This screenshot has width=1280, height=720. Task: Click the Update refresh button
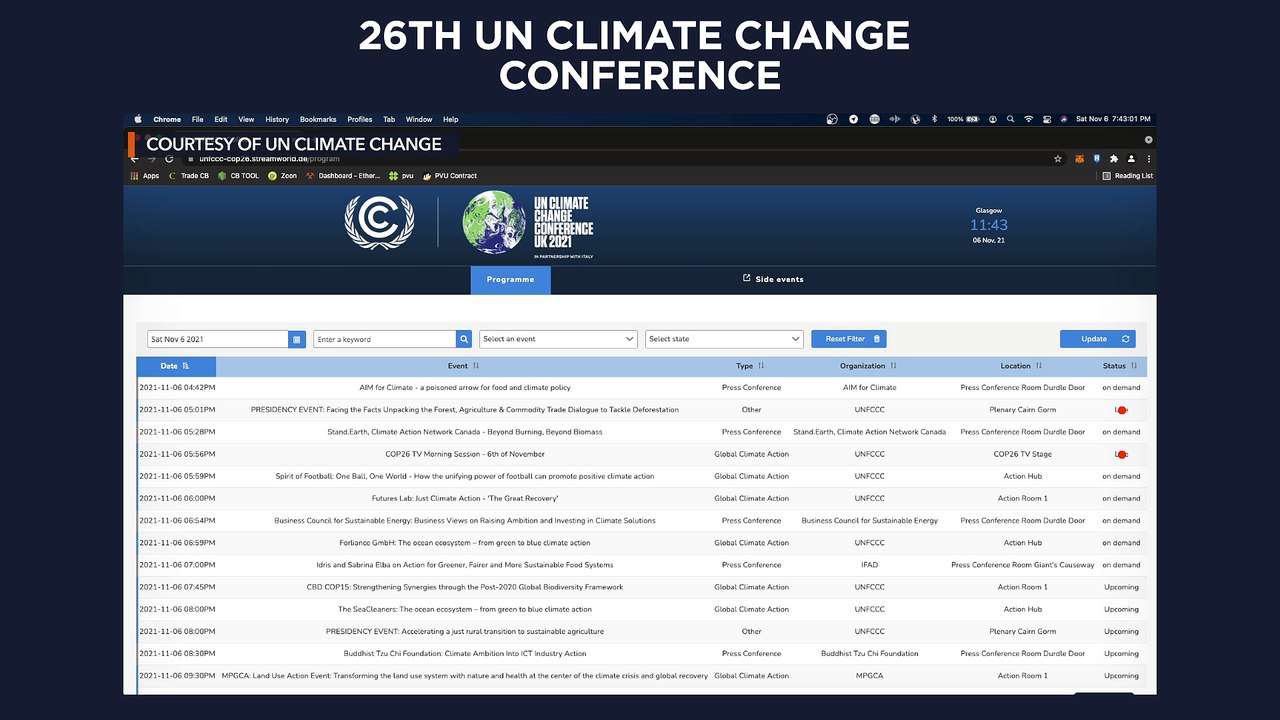(1098, 339)
